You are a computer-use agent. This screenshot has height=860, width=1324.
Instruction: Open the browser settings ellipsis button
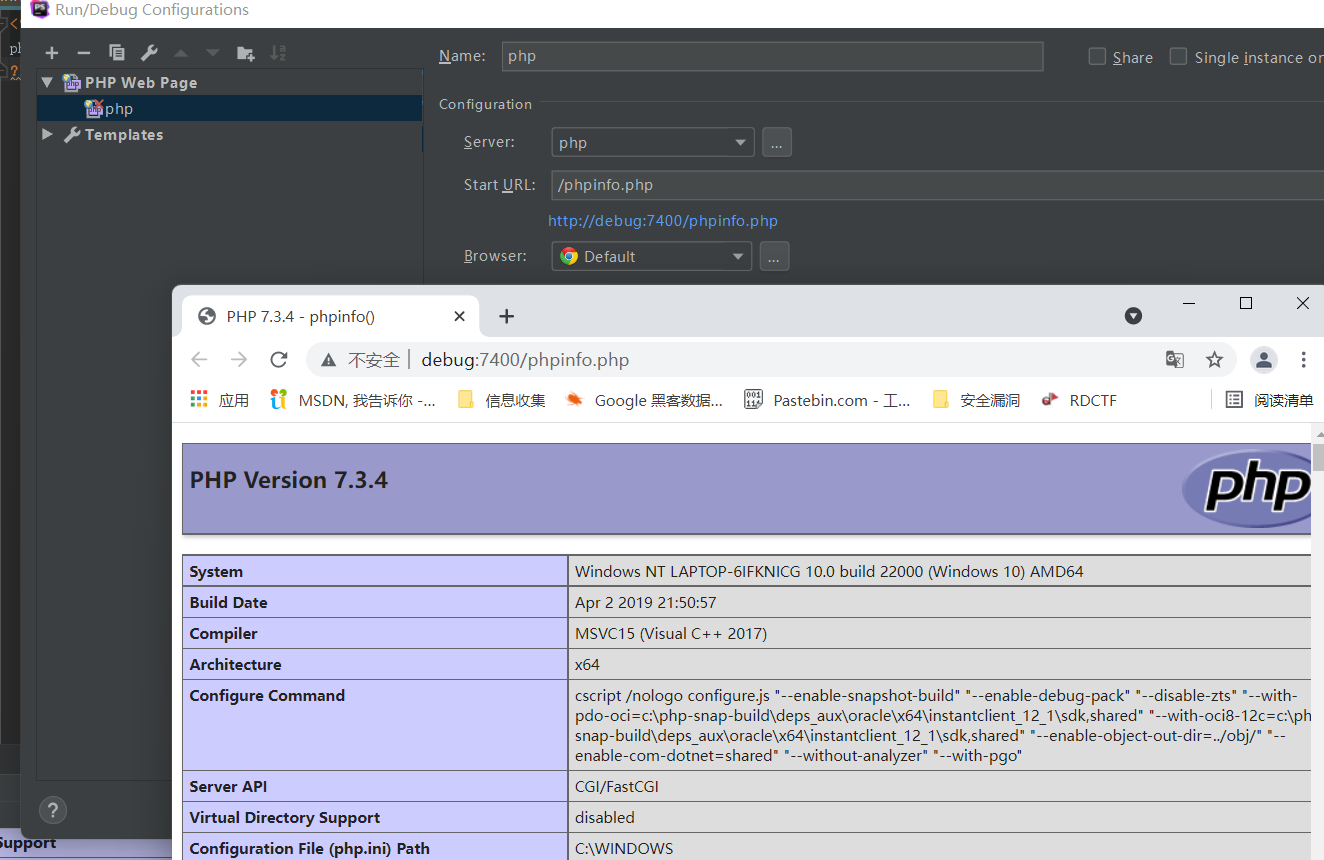[774, 256]
